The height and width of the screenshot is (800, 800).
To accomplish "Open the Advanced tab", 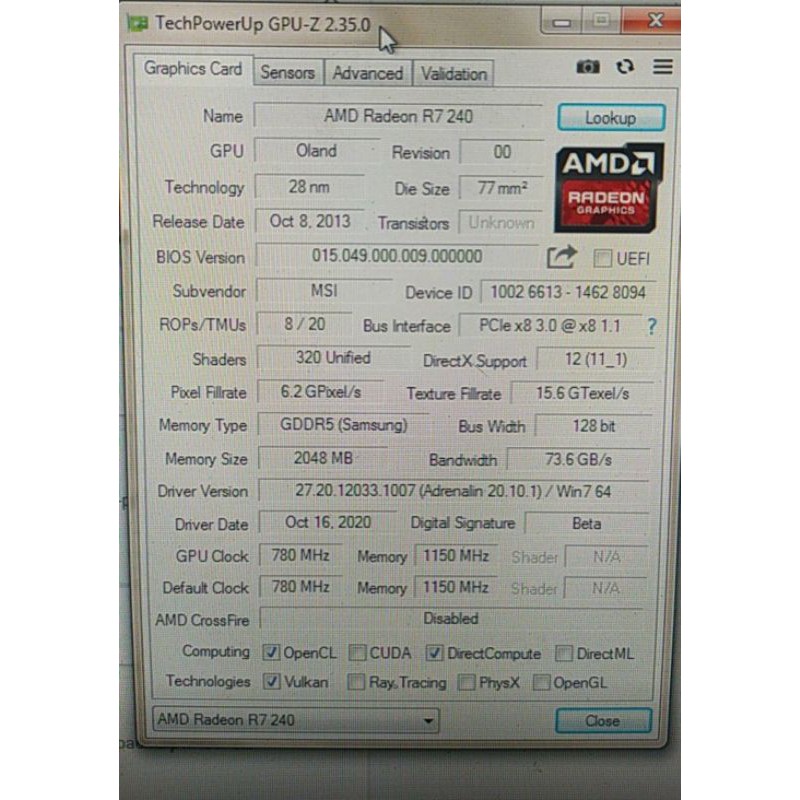I will tap(367, 73).
